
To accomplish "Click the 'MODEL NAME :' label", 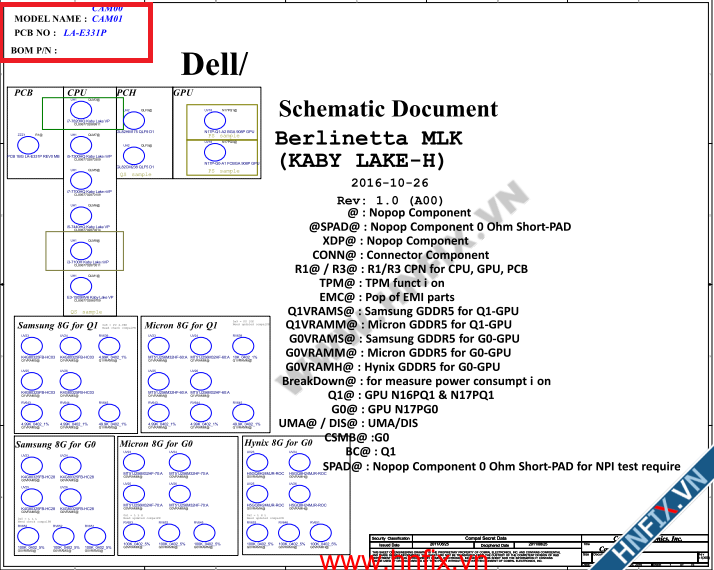I will [x=51, y=19].
